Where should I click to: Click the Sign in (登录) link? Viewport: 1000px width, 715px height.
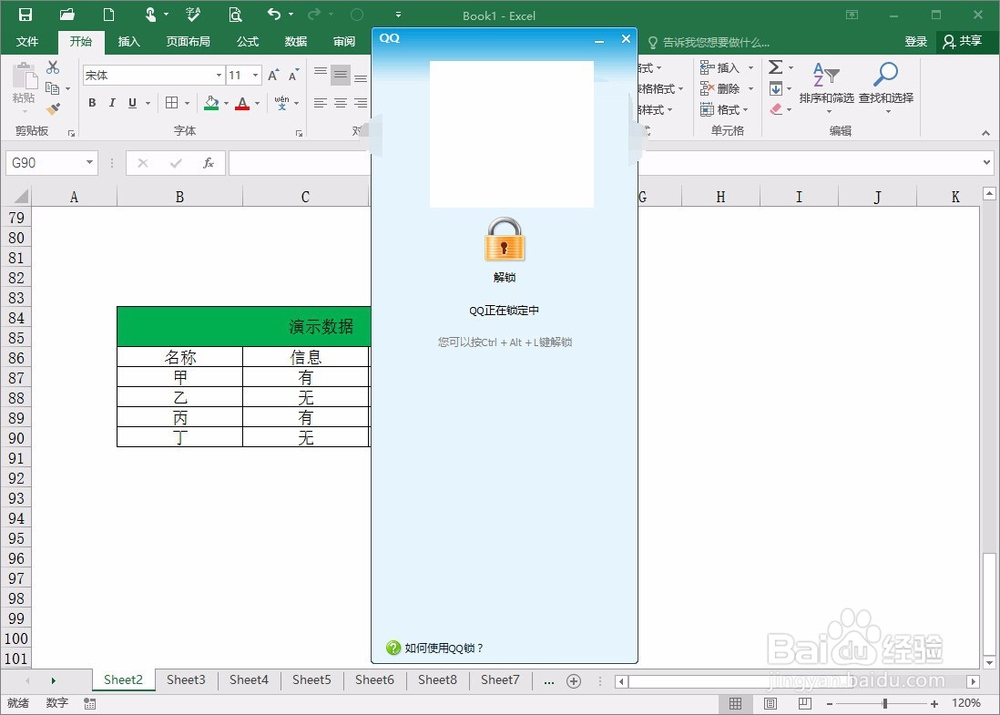click(x=915, y=41)
